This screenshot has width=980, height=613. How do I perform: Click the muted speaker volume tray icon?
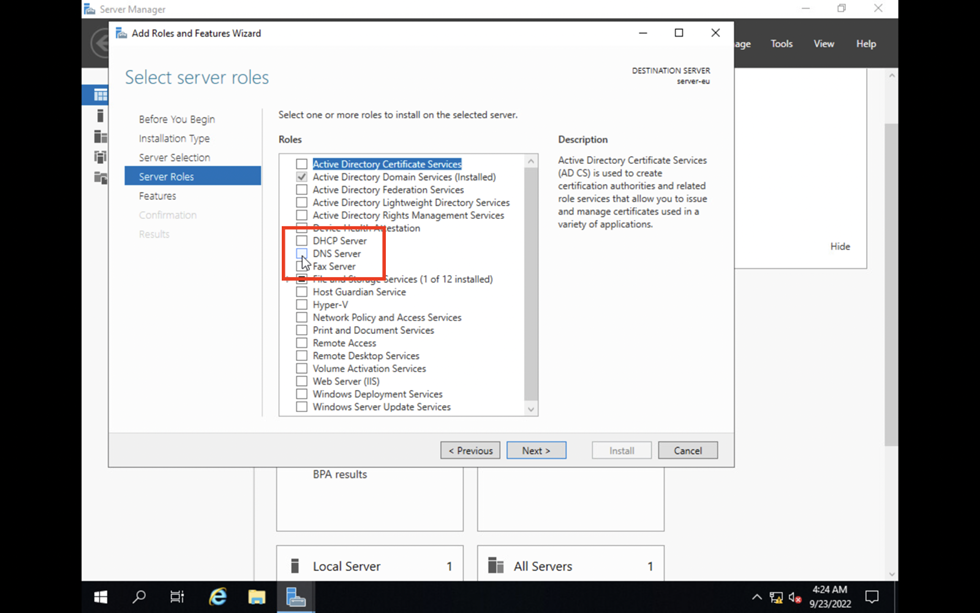coord(795,598)
